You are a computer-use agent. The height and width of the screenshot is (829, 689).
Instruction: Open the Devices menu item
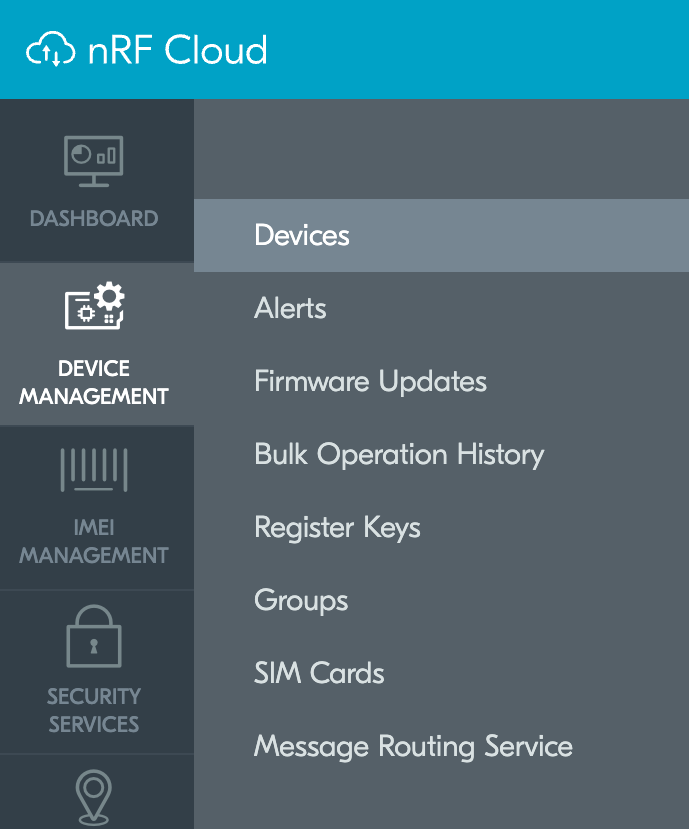442,235
